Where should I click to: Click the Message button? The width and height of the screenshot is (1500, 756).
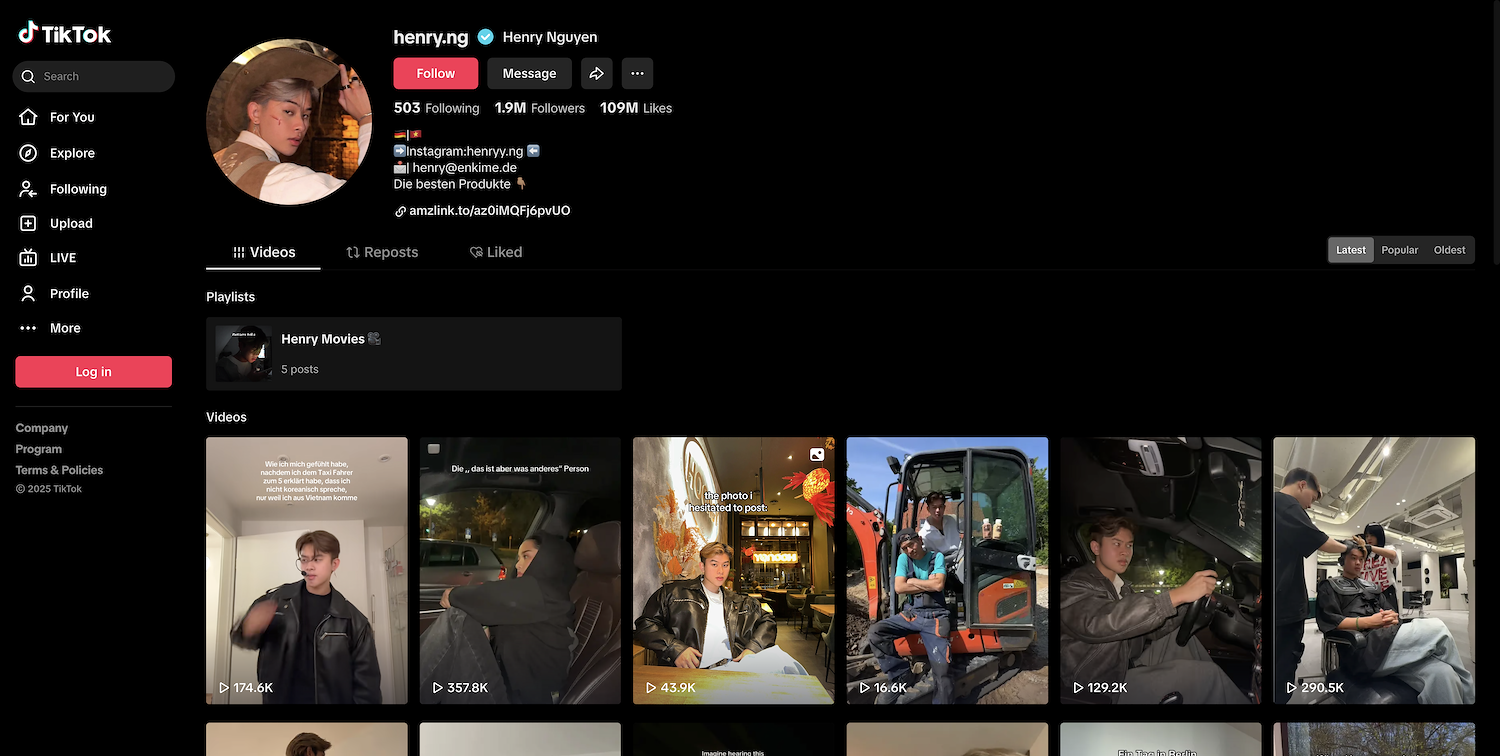tap(529, 73)
